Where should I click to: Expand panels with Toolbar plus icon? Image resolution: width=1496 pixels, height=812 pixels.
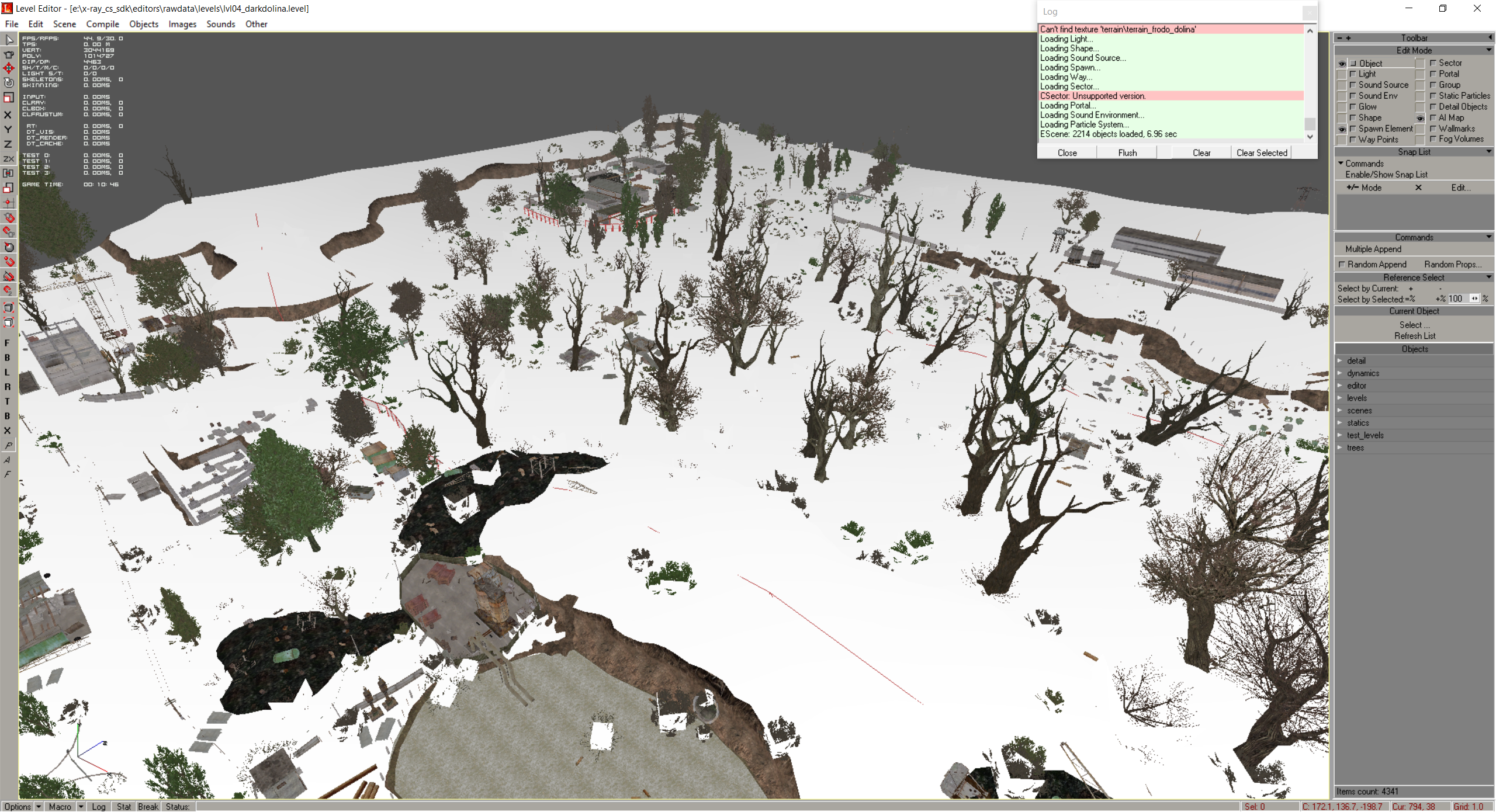click(x=1349, y=38)
